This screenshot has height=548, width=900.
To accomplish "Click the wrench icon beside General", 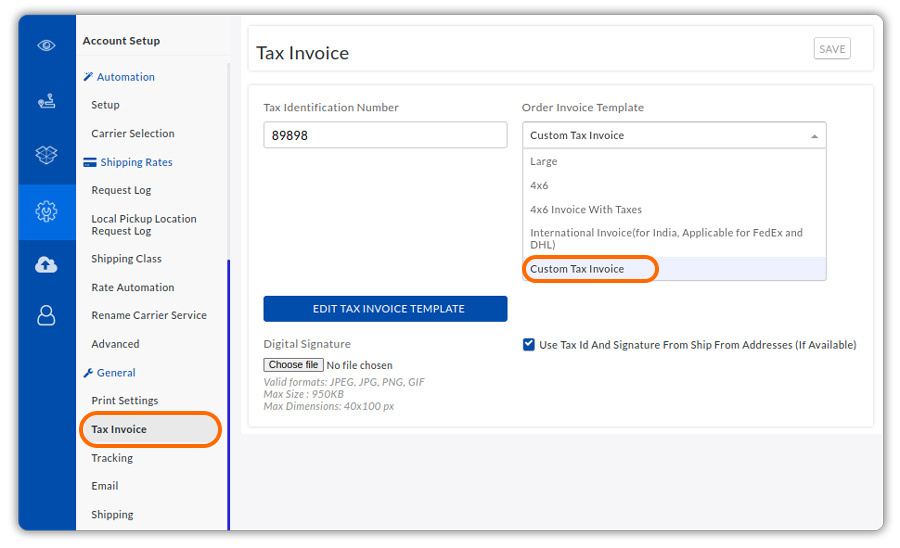I will 88,373.
